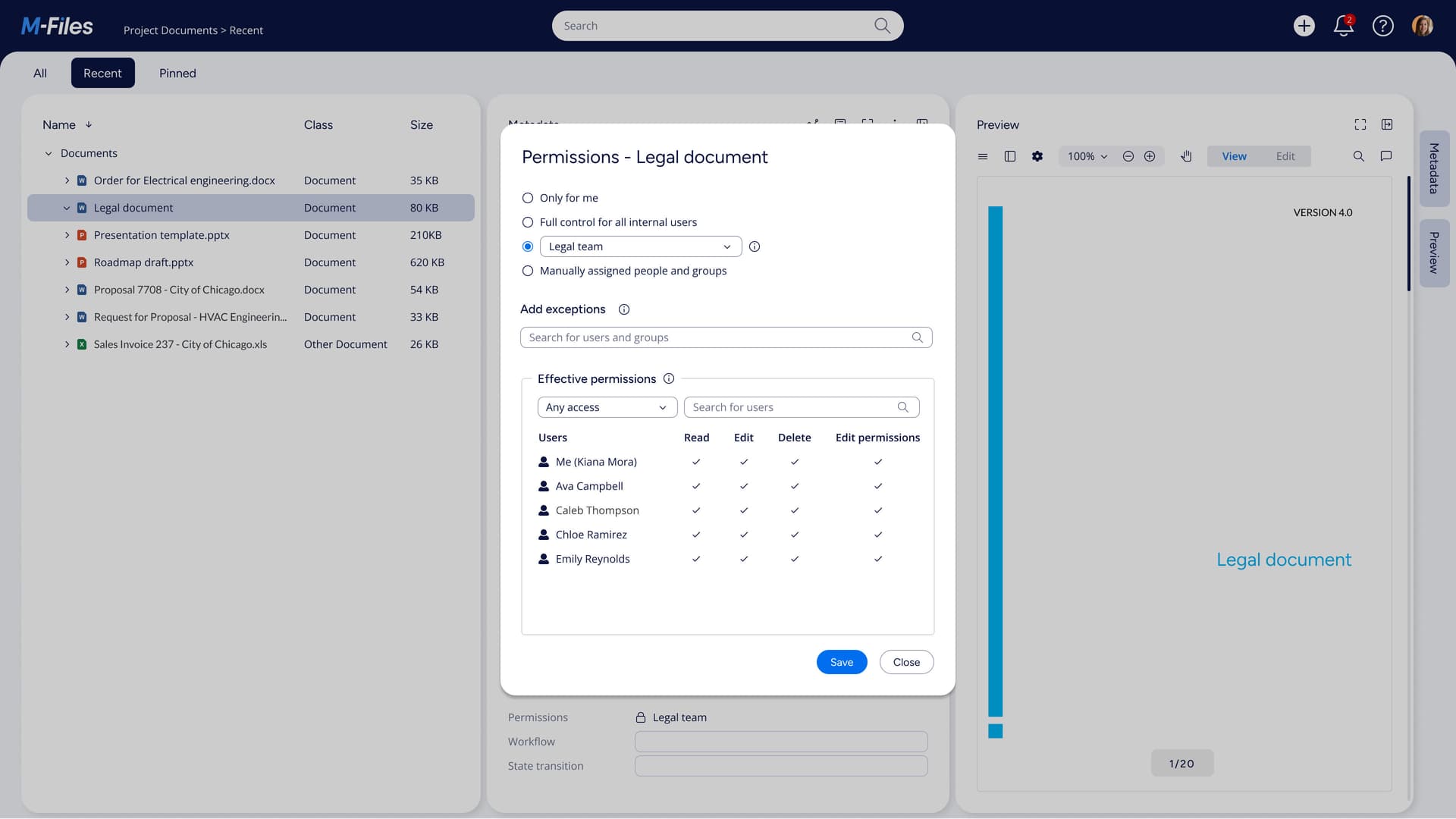This screenshot has width=1456, height=819.
Task: Open the help question mark icon
Action: 1382,26
